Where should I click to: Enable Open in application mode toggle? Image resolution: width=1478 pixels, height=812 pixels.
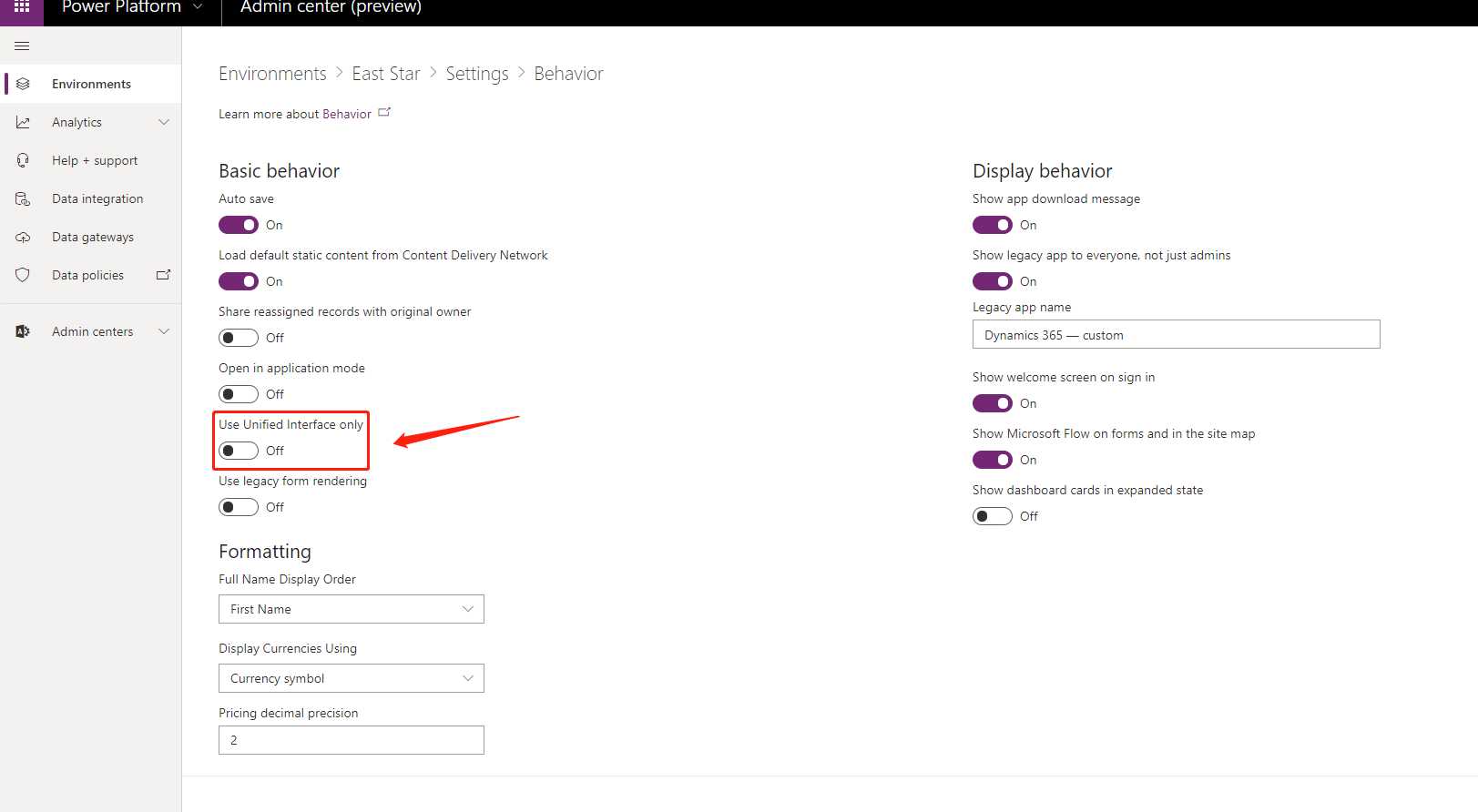(x=239, y=394)
